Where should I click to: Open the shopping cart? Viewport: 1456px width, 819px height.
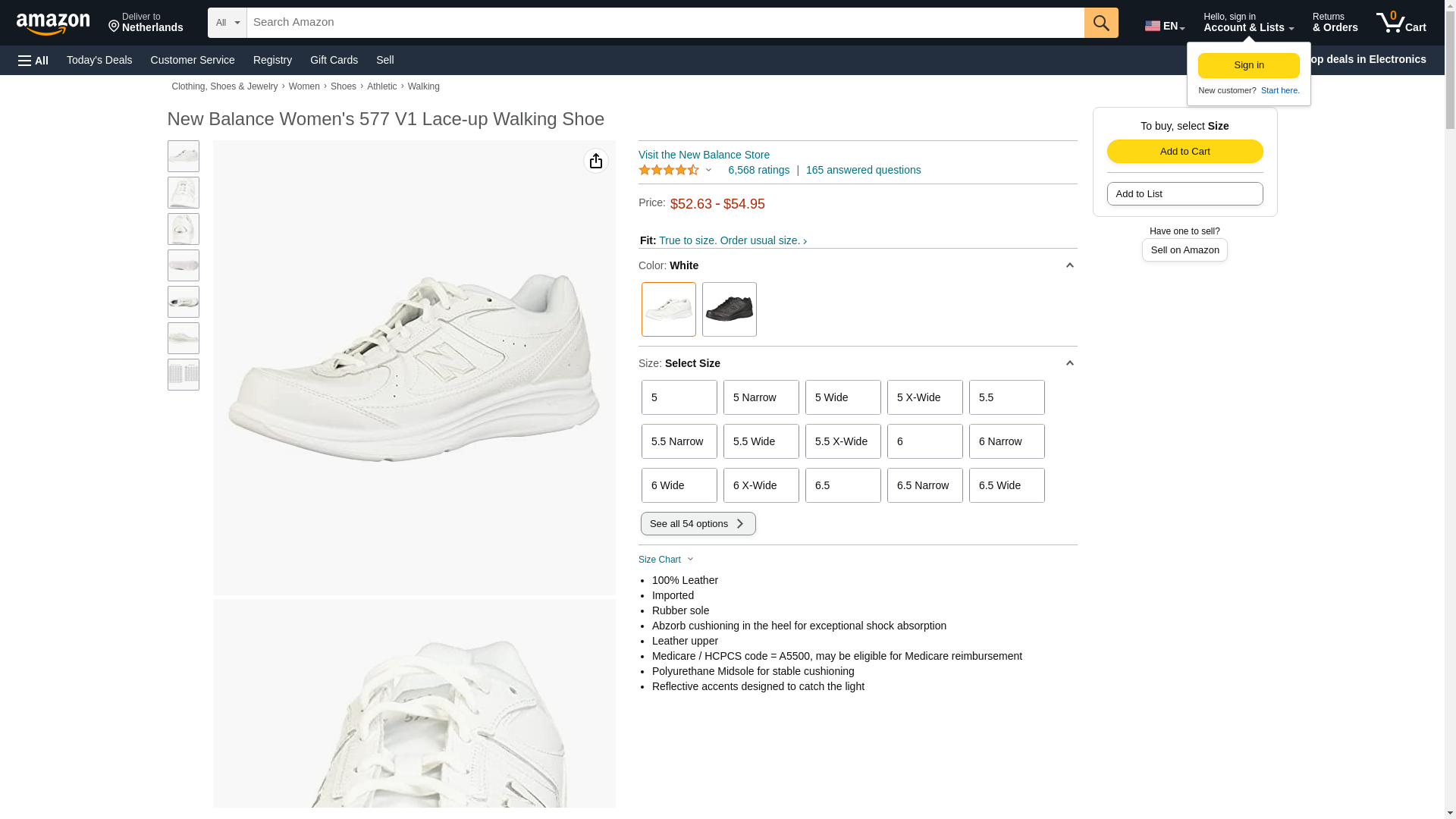1401,23
